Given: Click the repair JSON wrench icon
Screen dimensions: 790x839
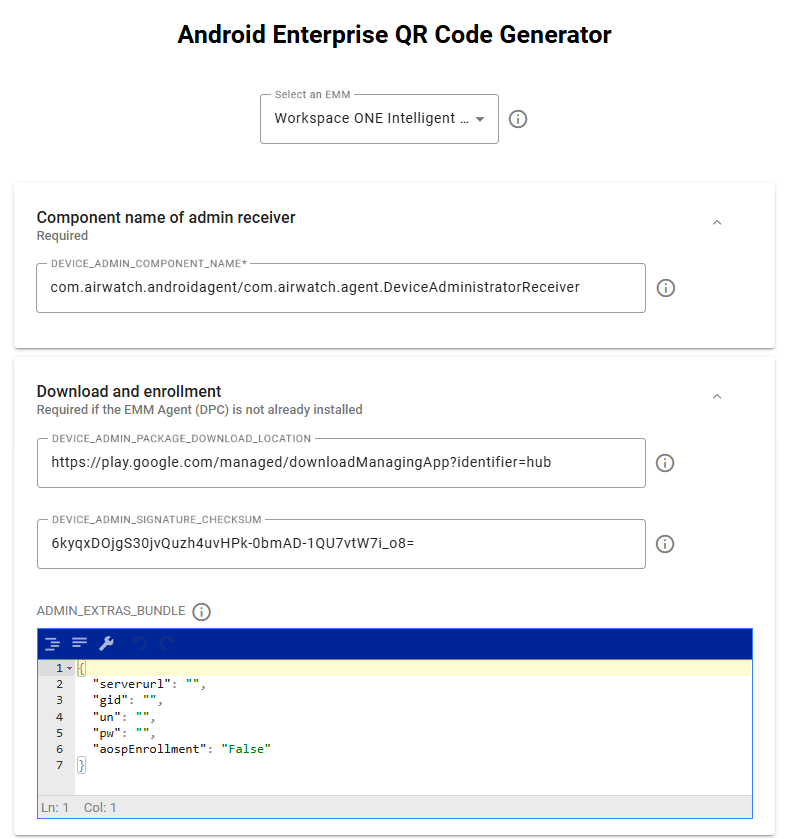Looking at the screenshot, I should tap(107, 643).
